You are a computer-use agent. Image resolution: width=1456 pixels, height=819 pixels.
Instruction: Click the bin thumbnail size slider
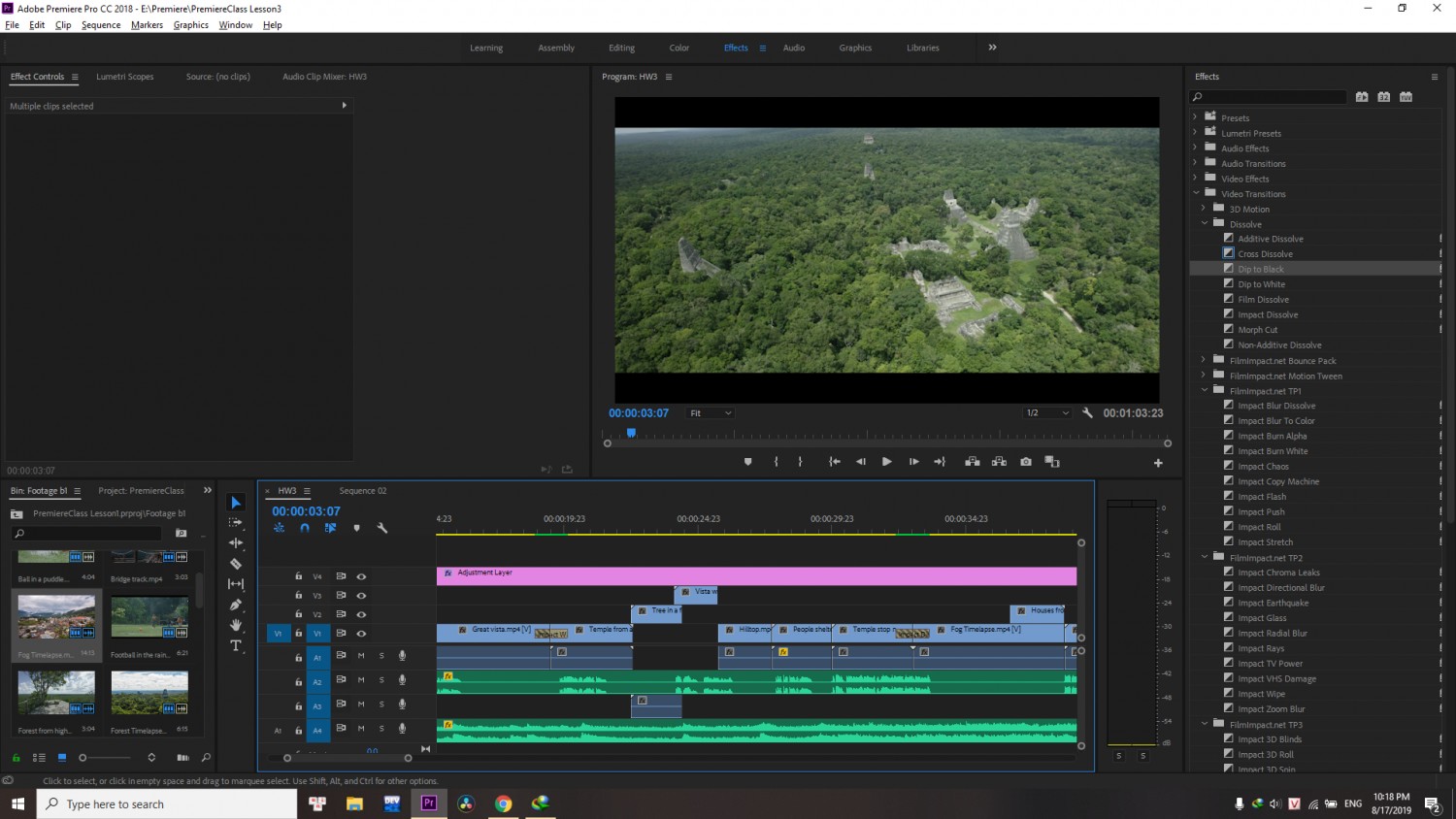click(106, 757)
